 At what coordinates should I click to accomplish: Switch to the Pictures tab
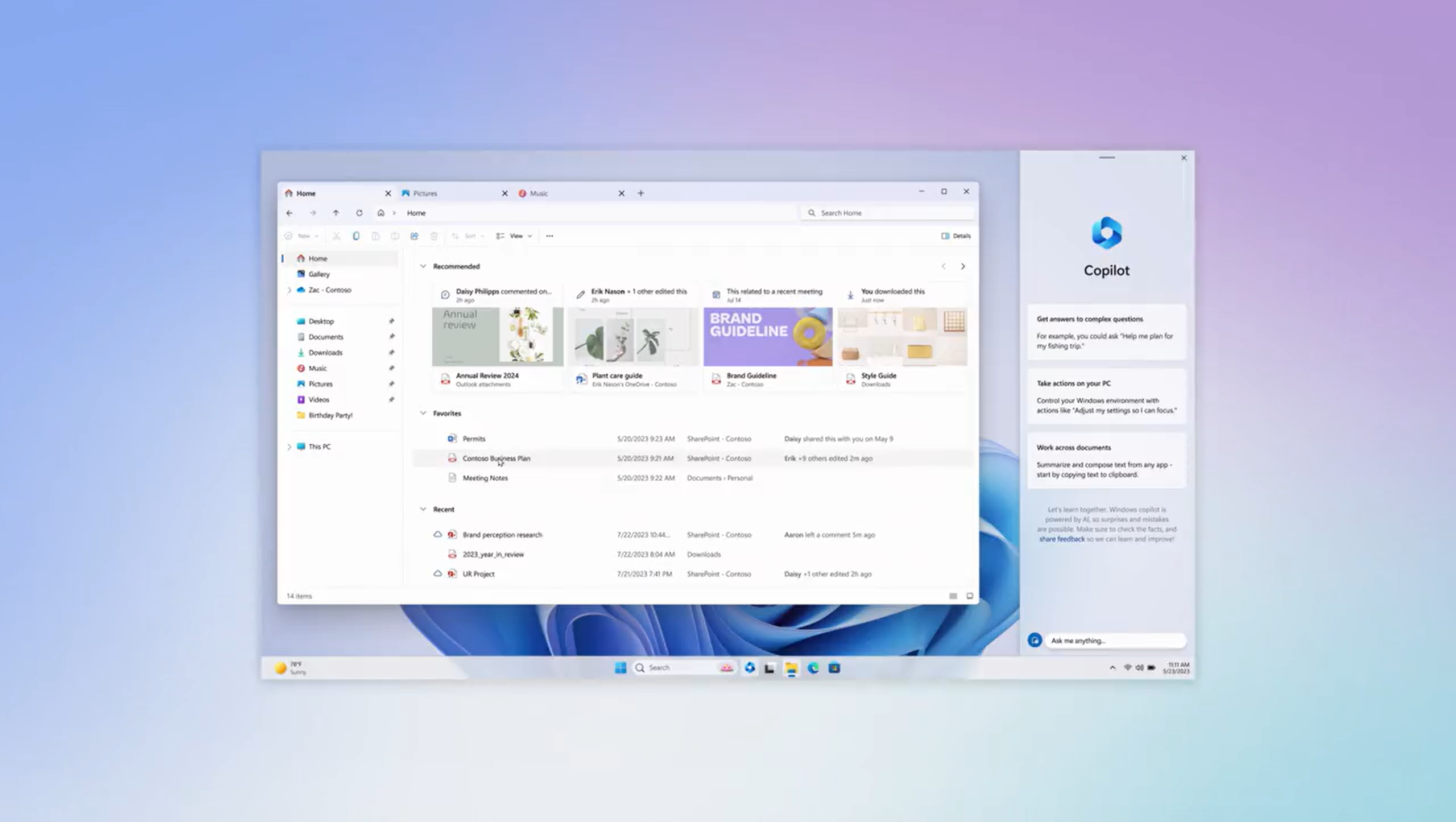tap(449, 193)
